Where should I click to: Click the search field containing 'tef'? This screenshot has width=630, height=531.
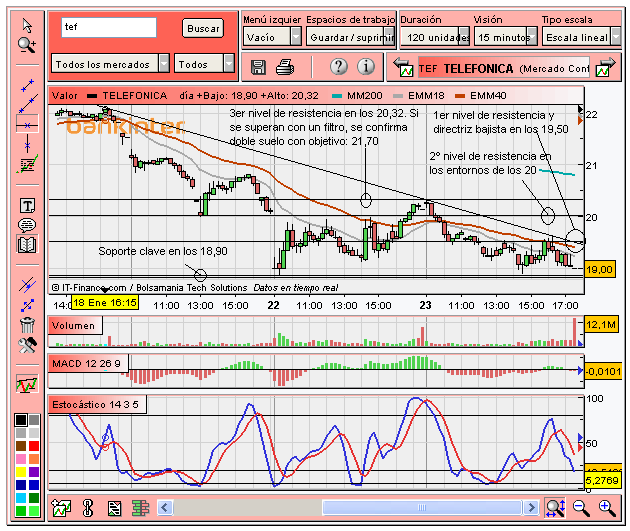[108, 27]
